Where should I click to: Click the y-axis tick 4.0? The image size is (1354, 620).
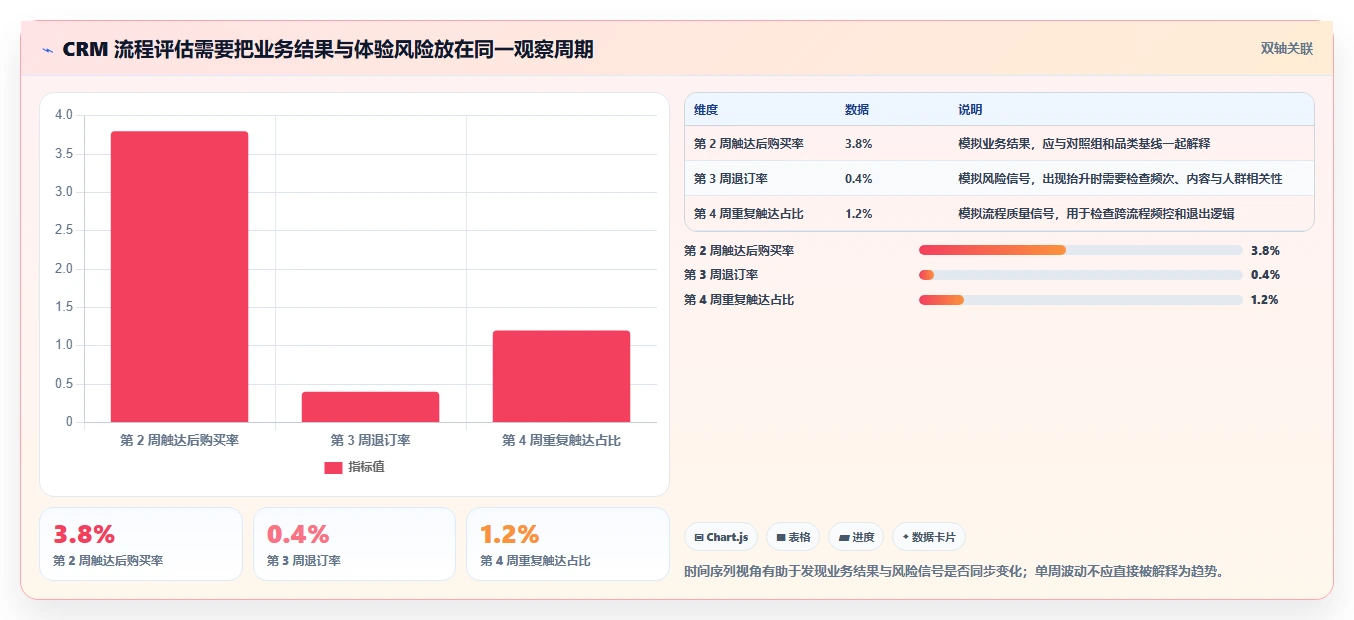(x=64, y=115)
